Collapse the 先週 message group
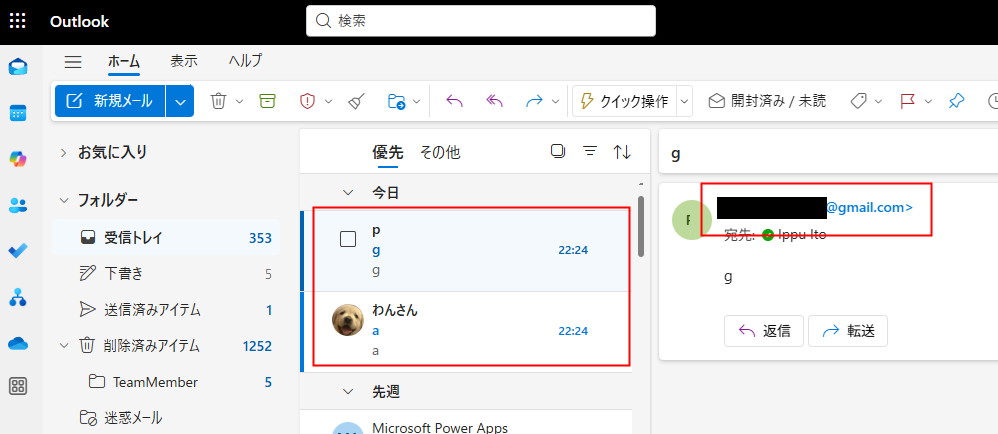 pyautogui.click(x=348, y=392)
